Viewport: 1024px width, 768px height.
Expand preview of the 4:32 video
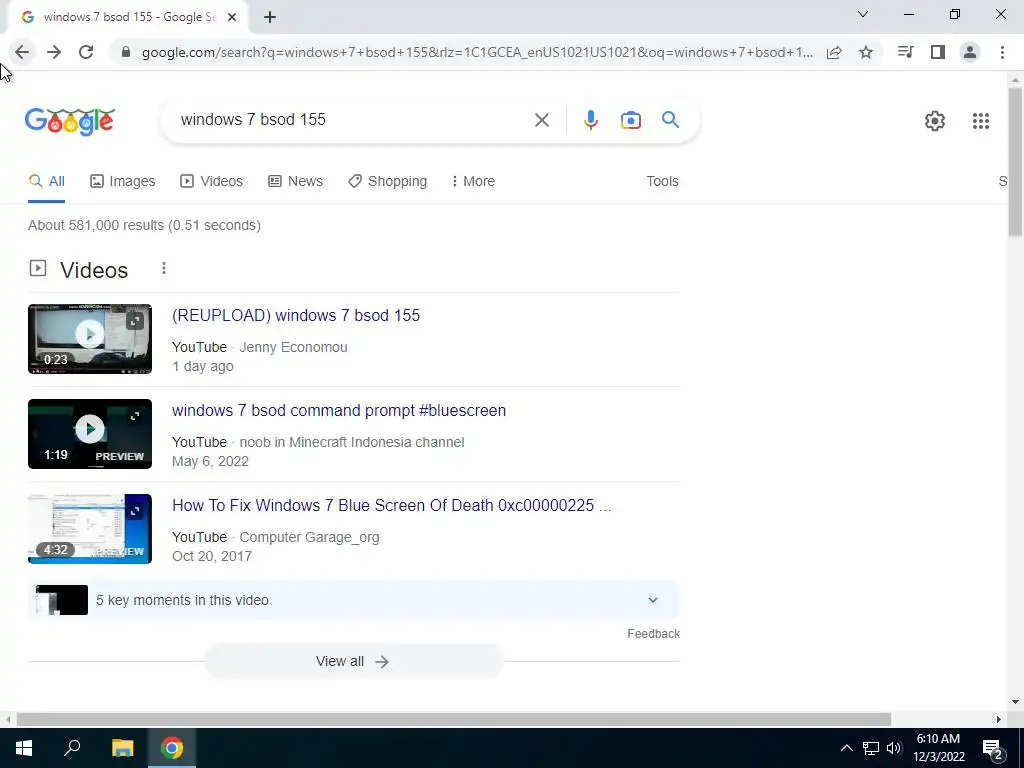pyautogui.click(x=135, y=511)
